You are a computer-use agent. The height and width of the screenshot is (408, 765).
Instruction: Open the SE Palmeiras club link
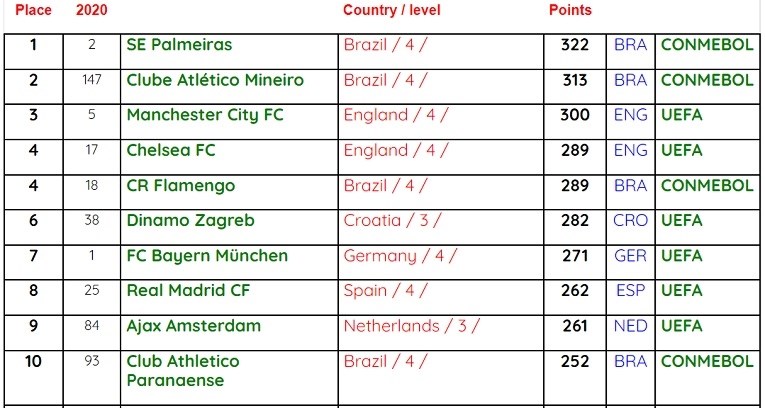click(179, 45)
